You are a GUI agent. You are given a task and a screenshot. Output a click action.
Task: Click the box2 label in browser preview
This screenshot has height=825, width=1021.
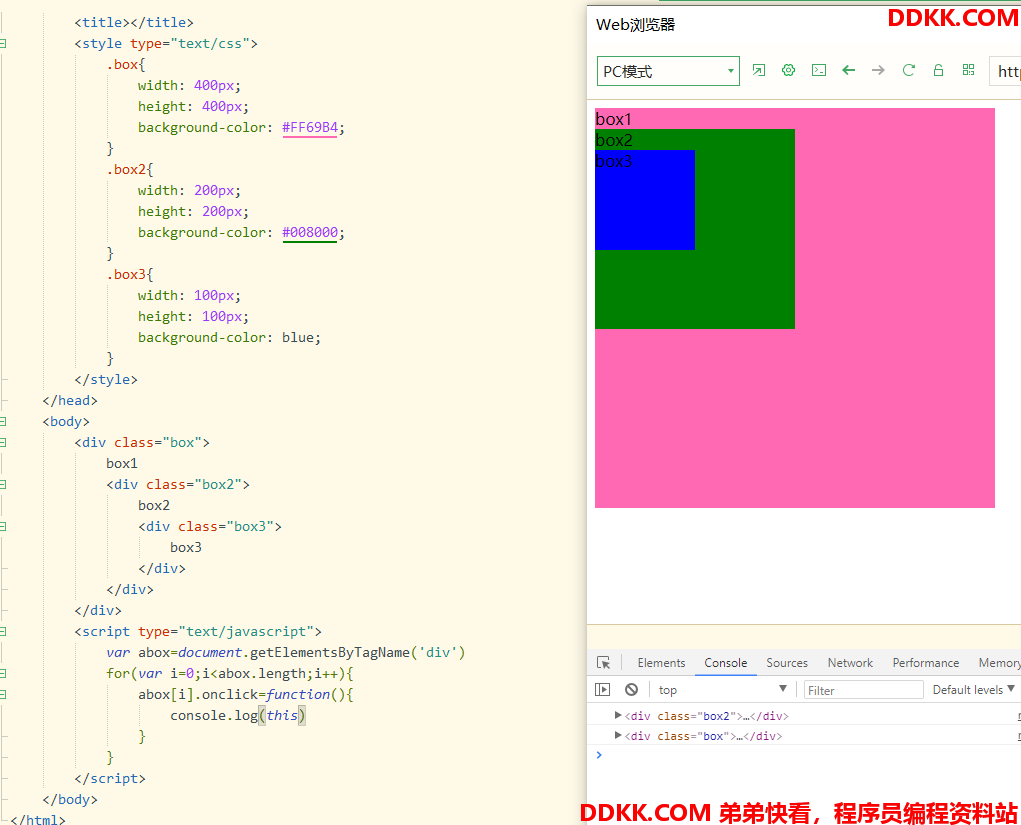614,140
